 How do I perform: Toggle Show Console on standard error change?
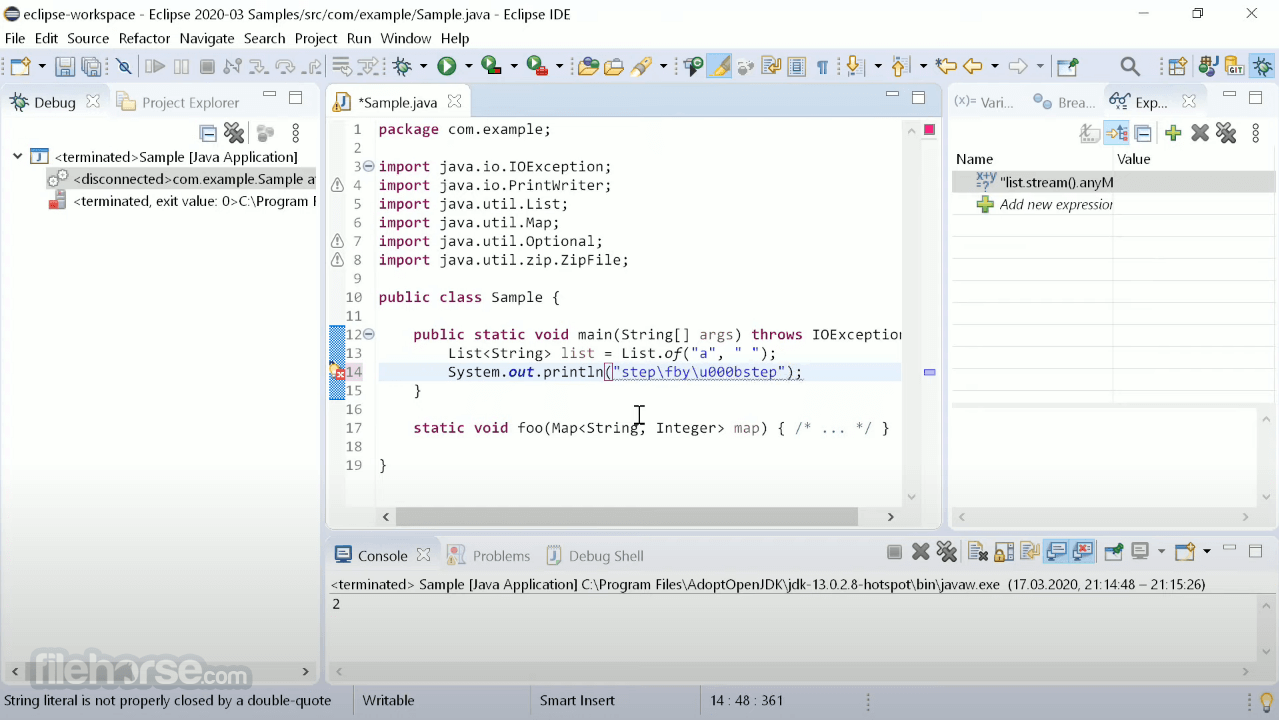point(1082,552)
